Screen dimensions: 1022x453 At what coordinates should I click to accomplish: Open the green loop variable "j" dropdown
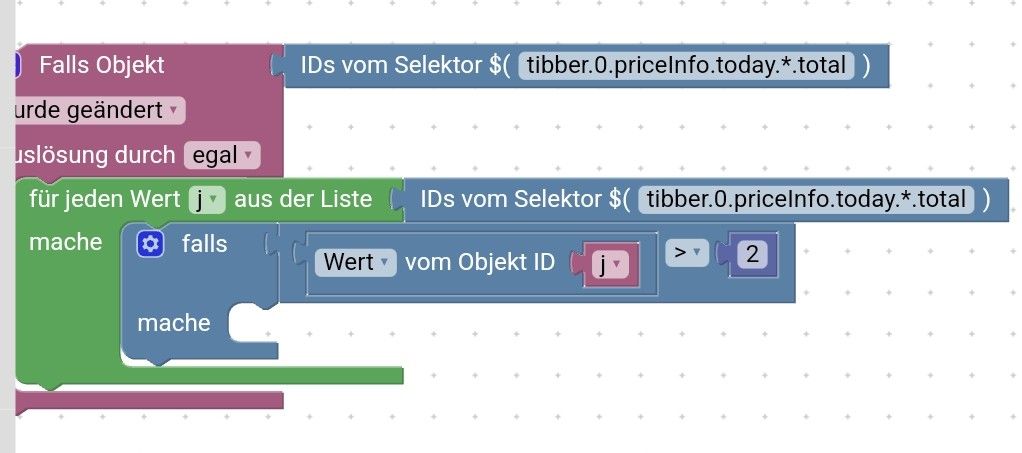tap(204, 200)
